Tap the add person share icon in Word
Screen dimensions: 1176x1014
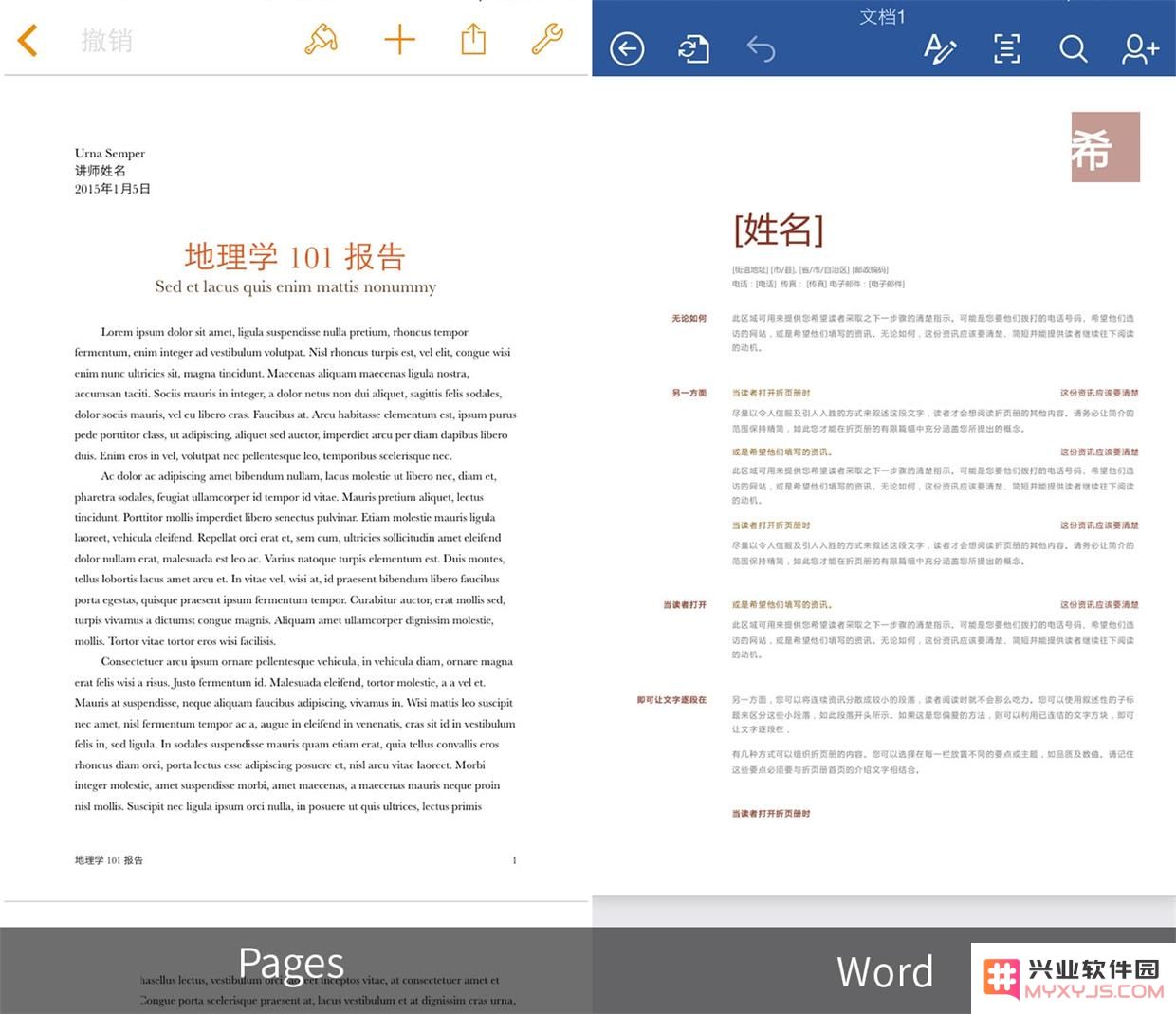point(1140,48)
